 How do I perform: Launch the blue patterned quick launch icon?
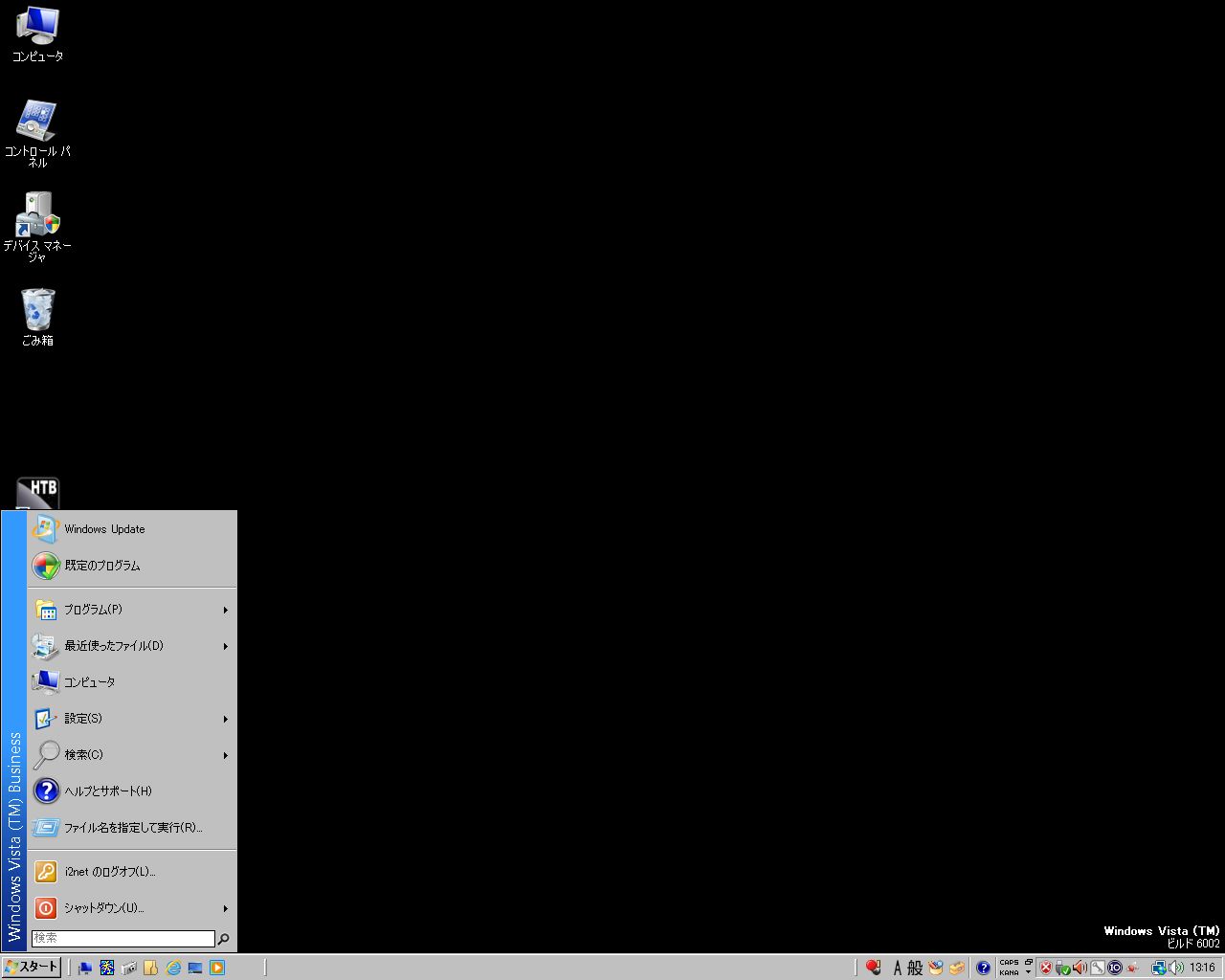pyautogui.click(x=107, y=968)
